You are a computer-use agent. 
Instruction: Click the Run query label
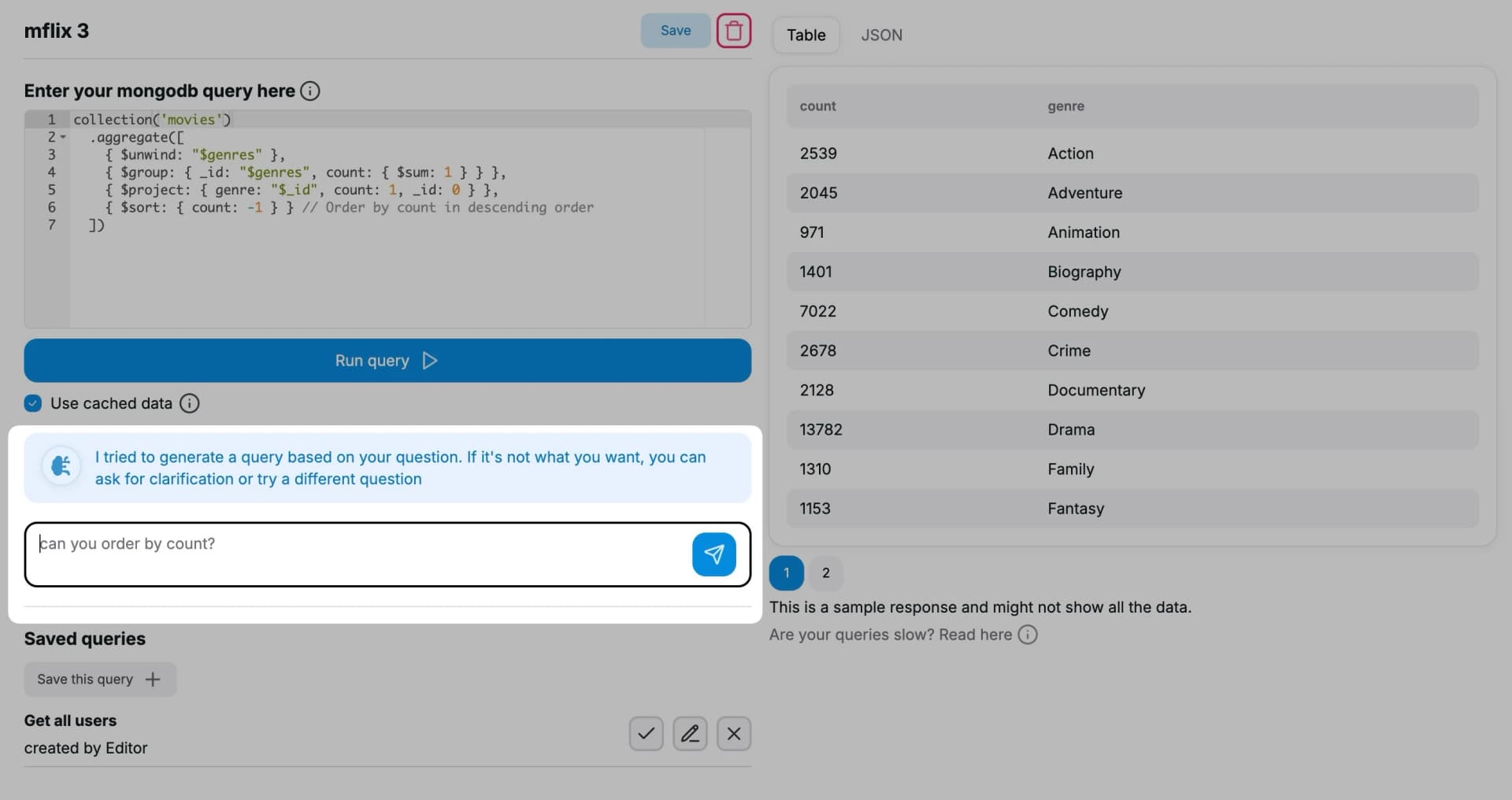[x=372, y=361]
